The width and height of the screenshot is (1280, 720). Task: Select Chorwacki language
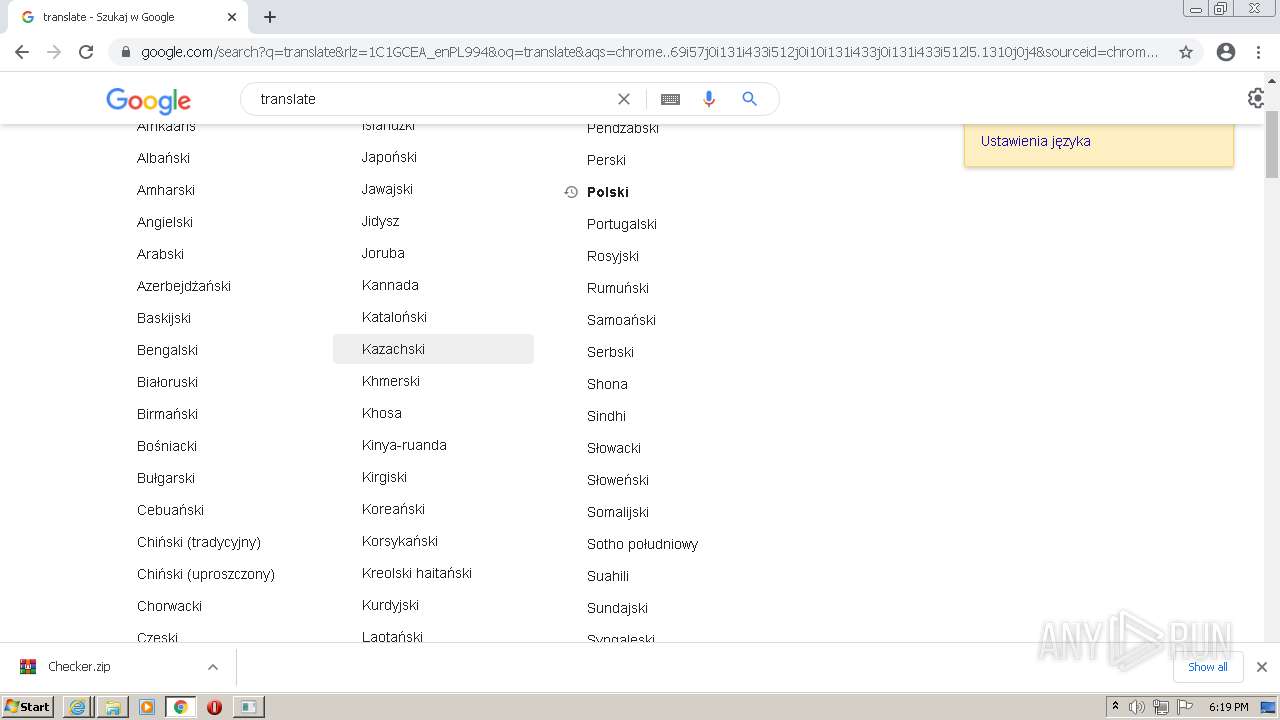[x=169, y=606]
